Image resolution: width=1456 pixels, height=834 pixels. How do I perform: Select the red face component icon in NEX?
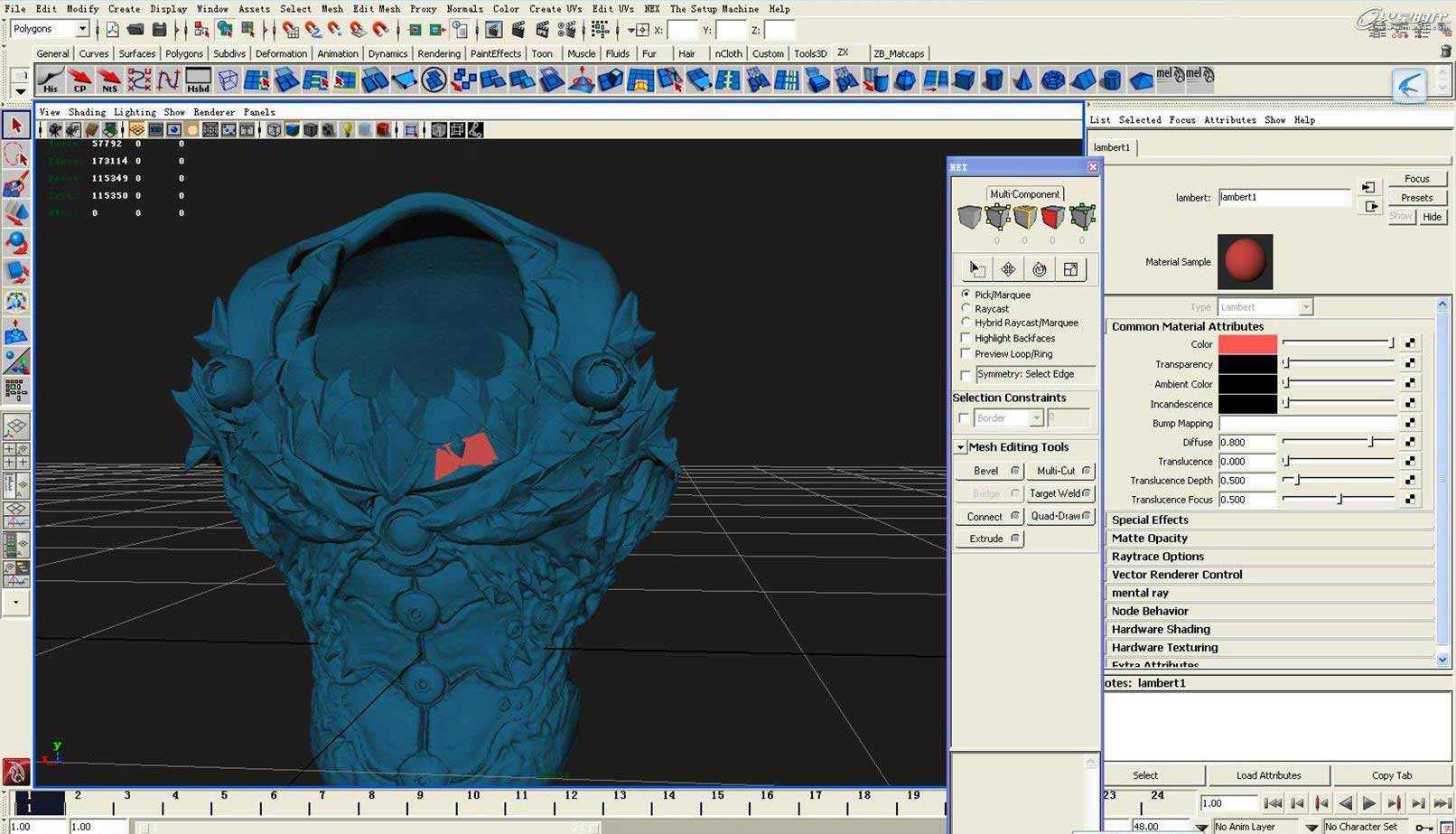coord(1052,217)
